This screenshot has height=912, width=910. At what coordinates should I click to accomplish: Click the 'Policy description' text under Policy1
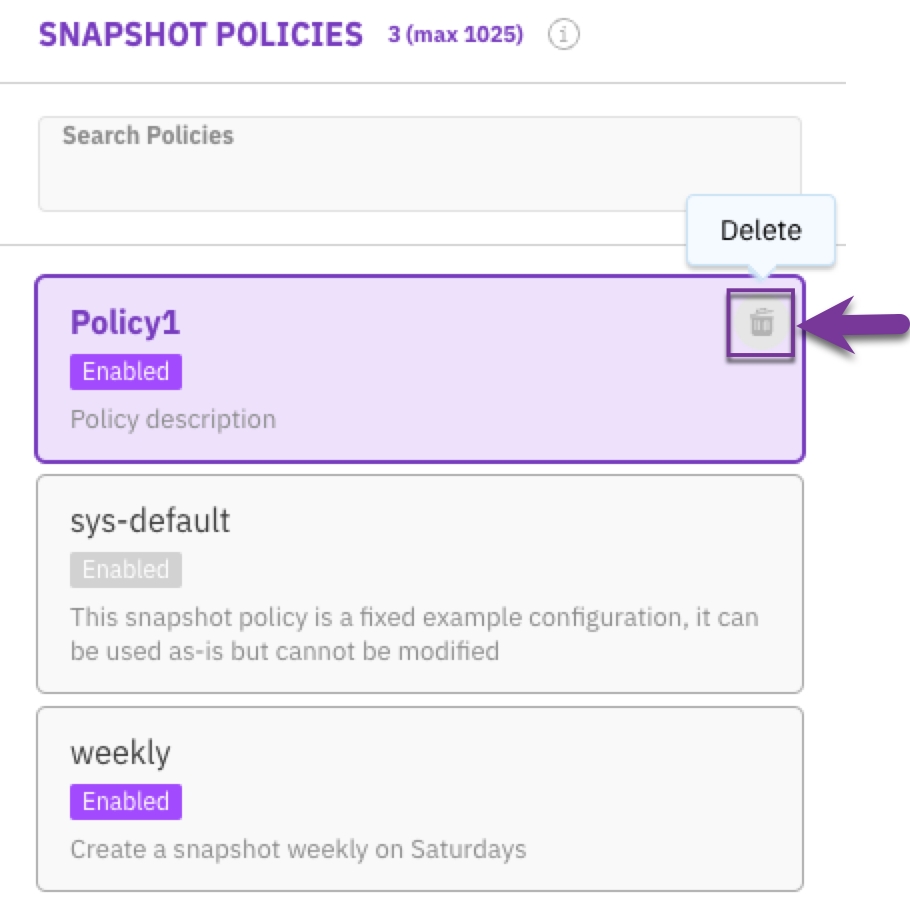(173, 419)
